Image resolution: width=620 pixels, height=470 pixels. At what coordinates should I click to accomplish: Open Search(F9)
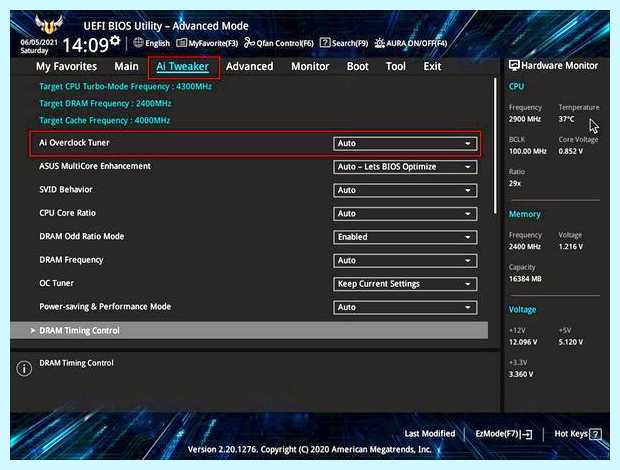tap(344, 43)
